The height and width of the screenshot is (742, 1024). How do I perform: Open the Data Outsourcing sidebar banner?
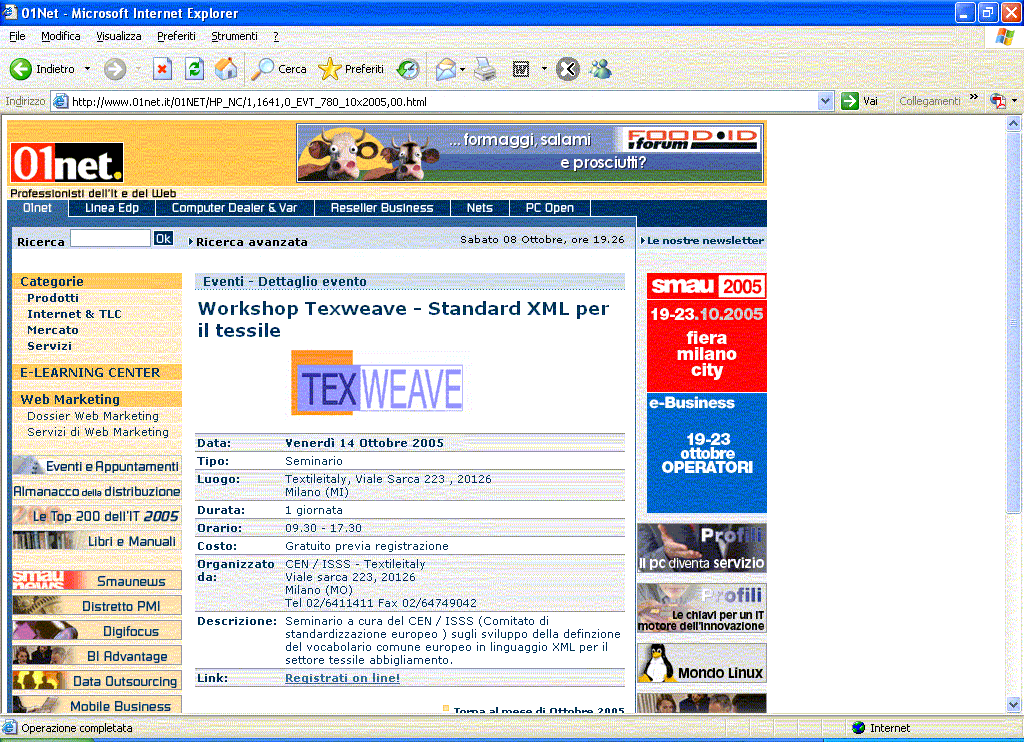(x=97, y=681)
